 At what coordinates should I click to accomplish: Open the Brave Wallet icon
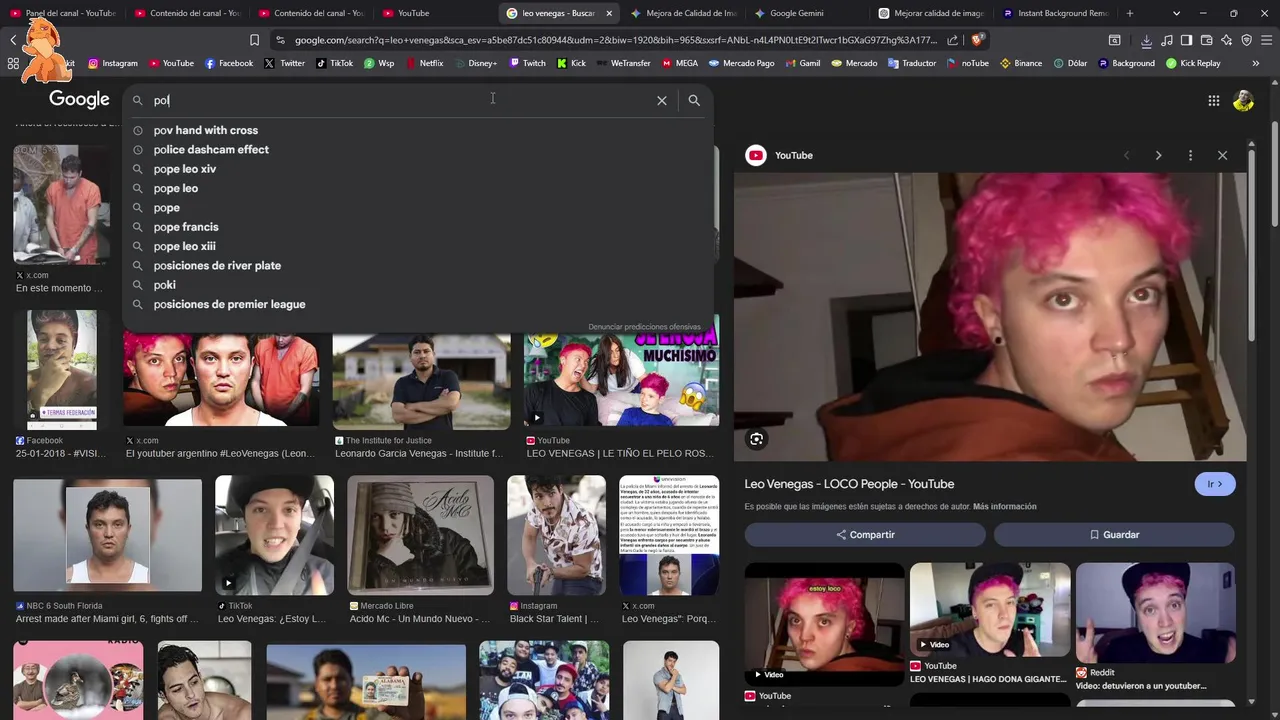1206,40
